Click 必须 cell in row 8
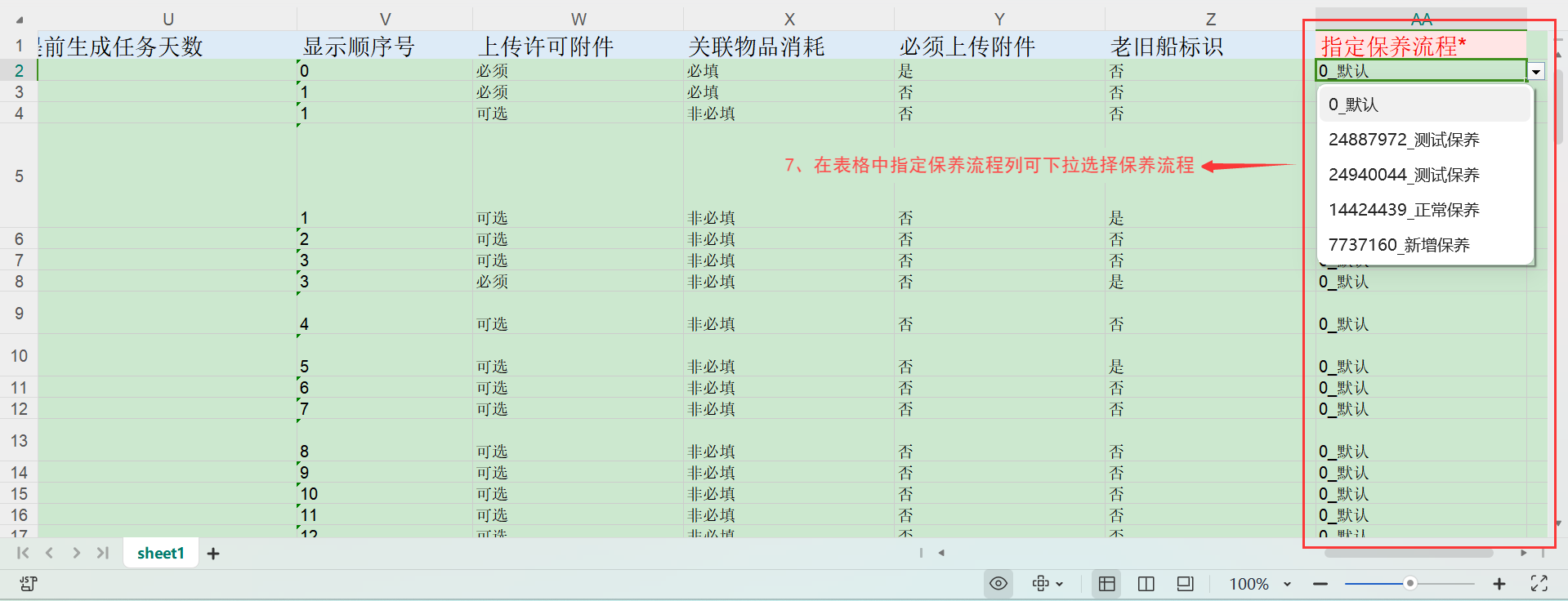Viewport: 1568px width, 601px height. point(579,281)
